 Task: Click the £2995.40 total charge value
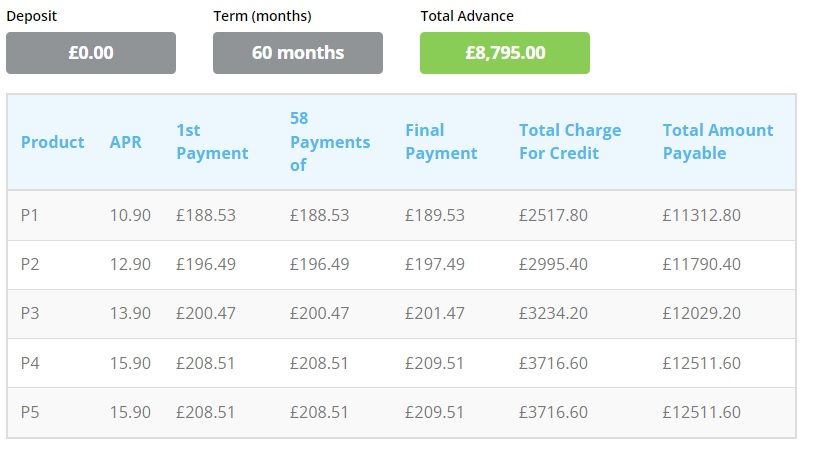pos(553,264)
